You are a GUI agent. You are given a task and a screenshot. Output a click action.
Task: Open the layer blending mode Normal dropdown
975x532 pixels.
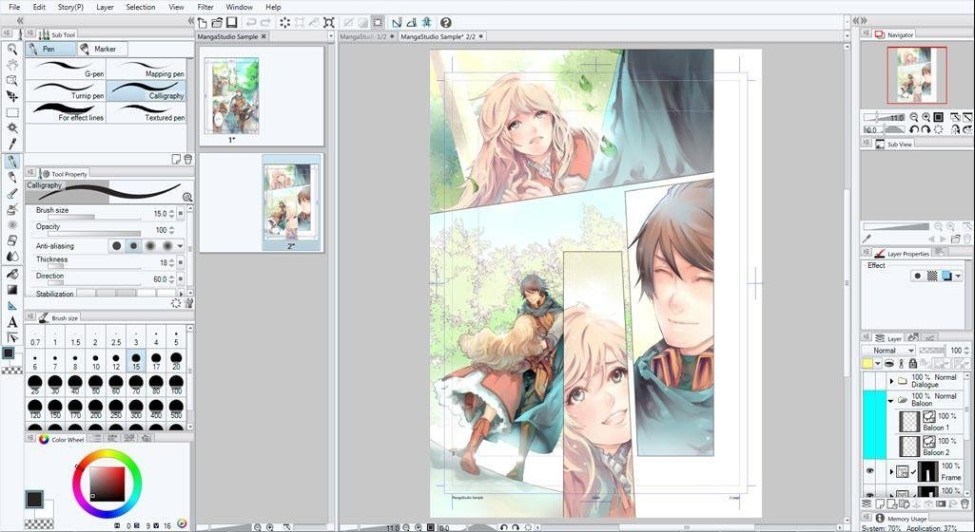[890, 351]
